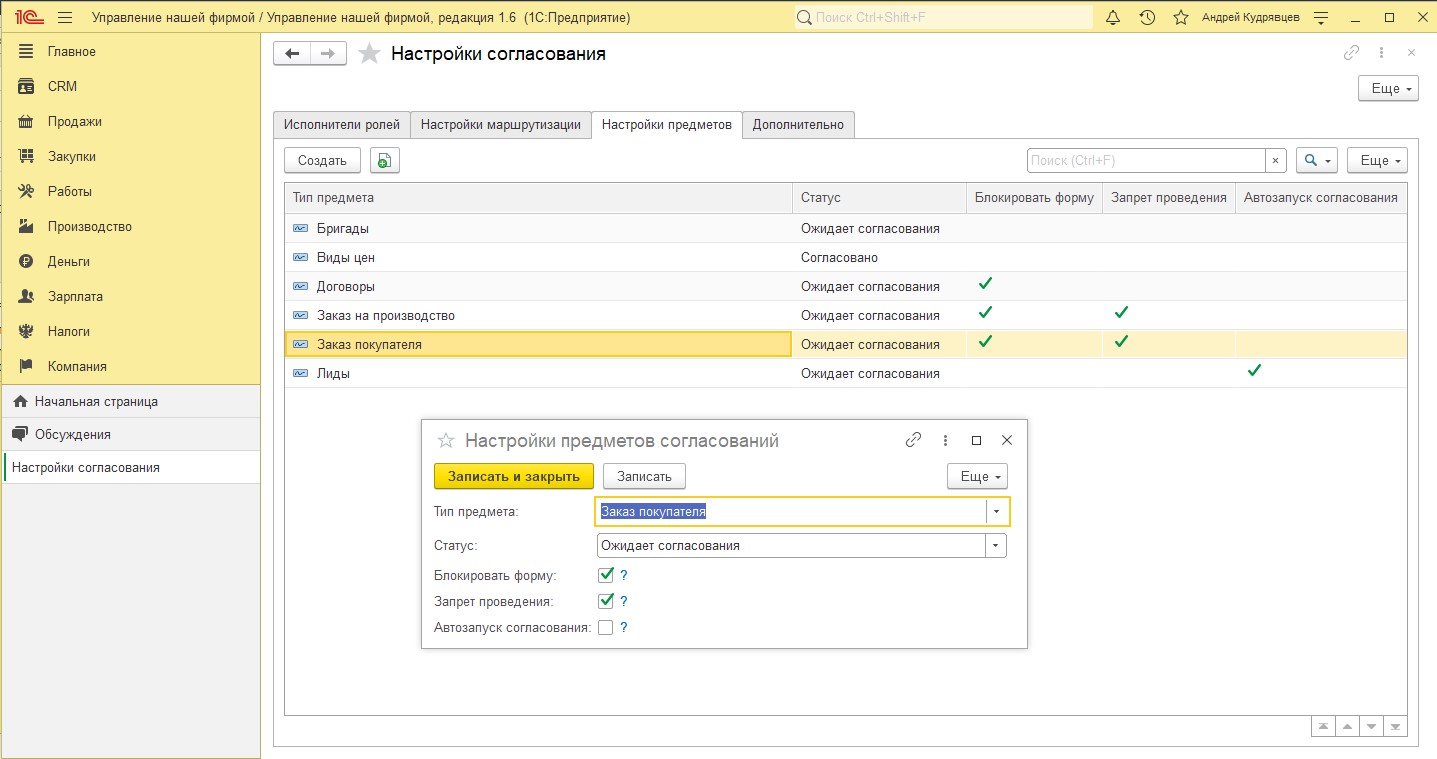This screenshot has width=1437, height=759.
Task: Click the copy-create icon next to Создать
Action: click(x=385, y=160)
